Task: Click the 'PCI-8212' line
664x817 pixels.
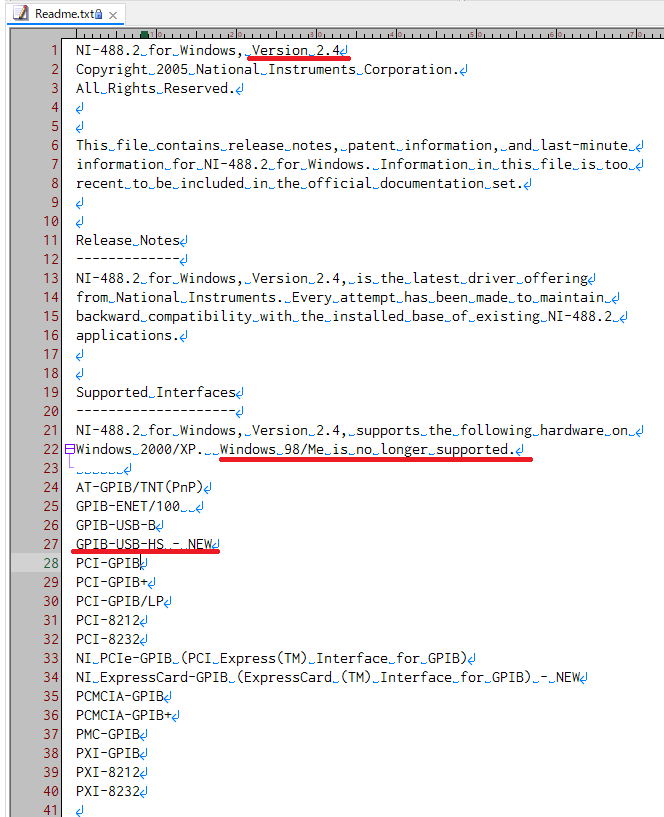Action: tap(108, 620)
